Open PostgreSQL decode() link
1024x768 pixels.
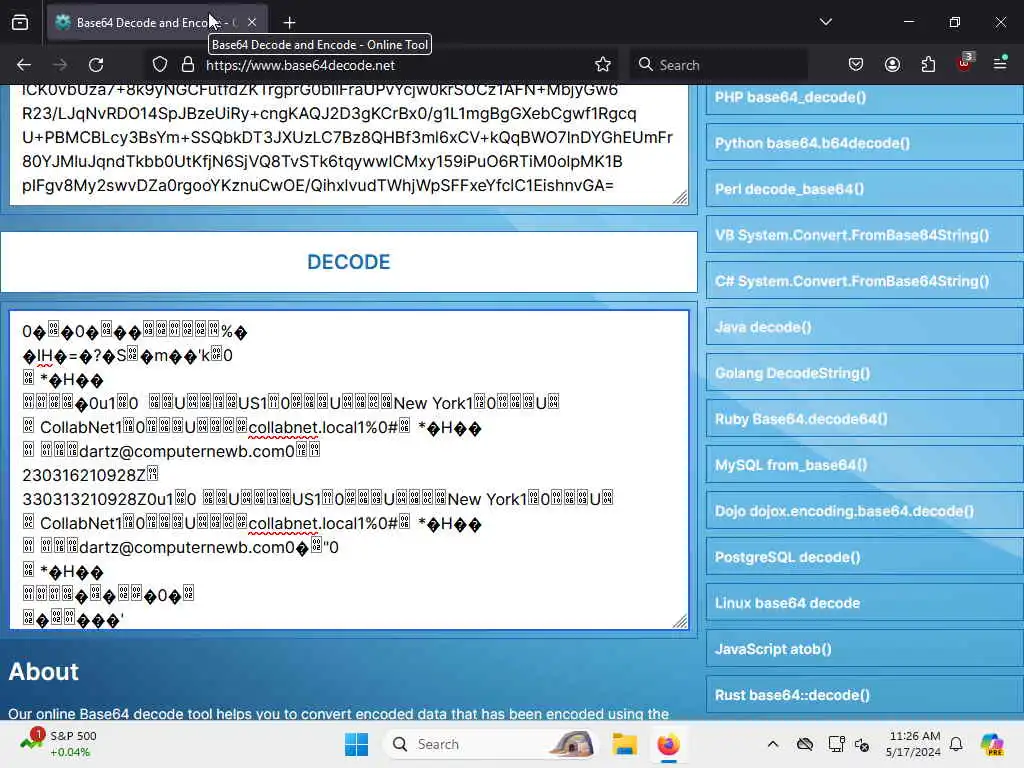pos(865,557)
